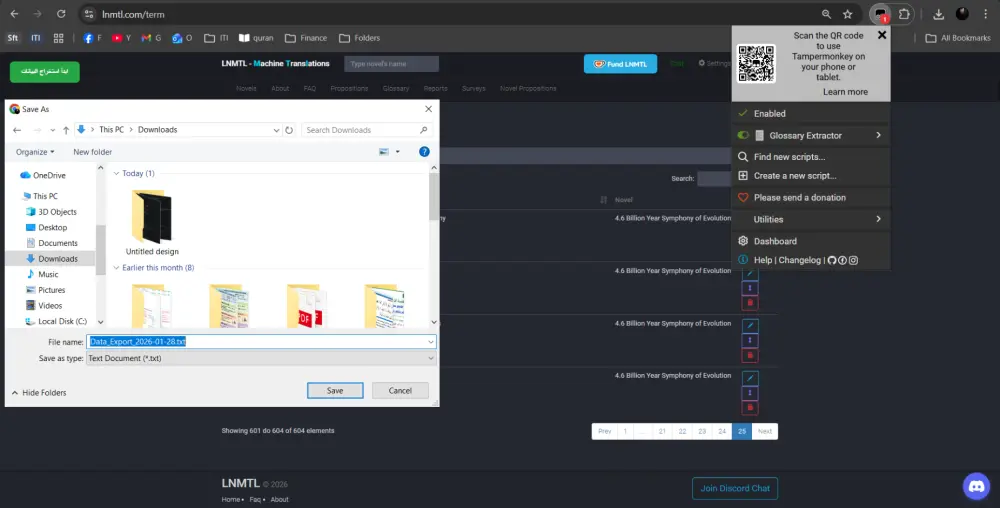This screenshot has height=508, width=1000.
Task: Click the Save button
Action: [335, 391]
